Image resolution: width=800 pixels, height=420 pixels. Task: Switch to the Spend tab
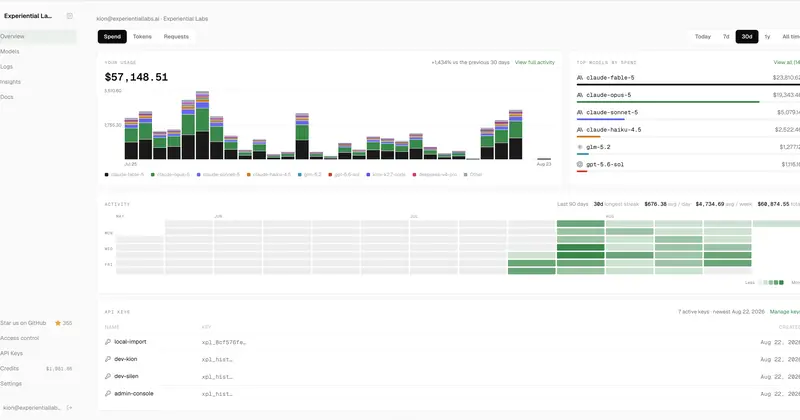[x=112, y=37]
